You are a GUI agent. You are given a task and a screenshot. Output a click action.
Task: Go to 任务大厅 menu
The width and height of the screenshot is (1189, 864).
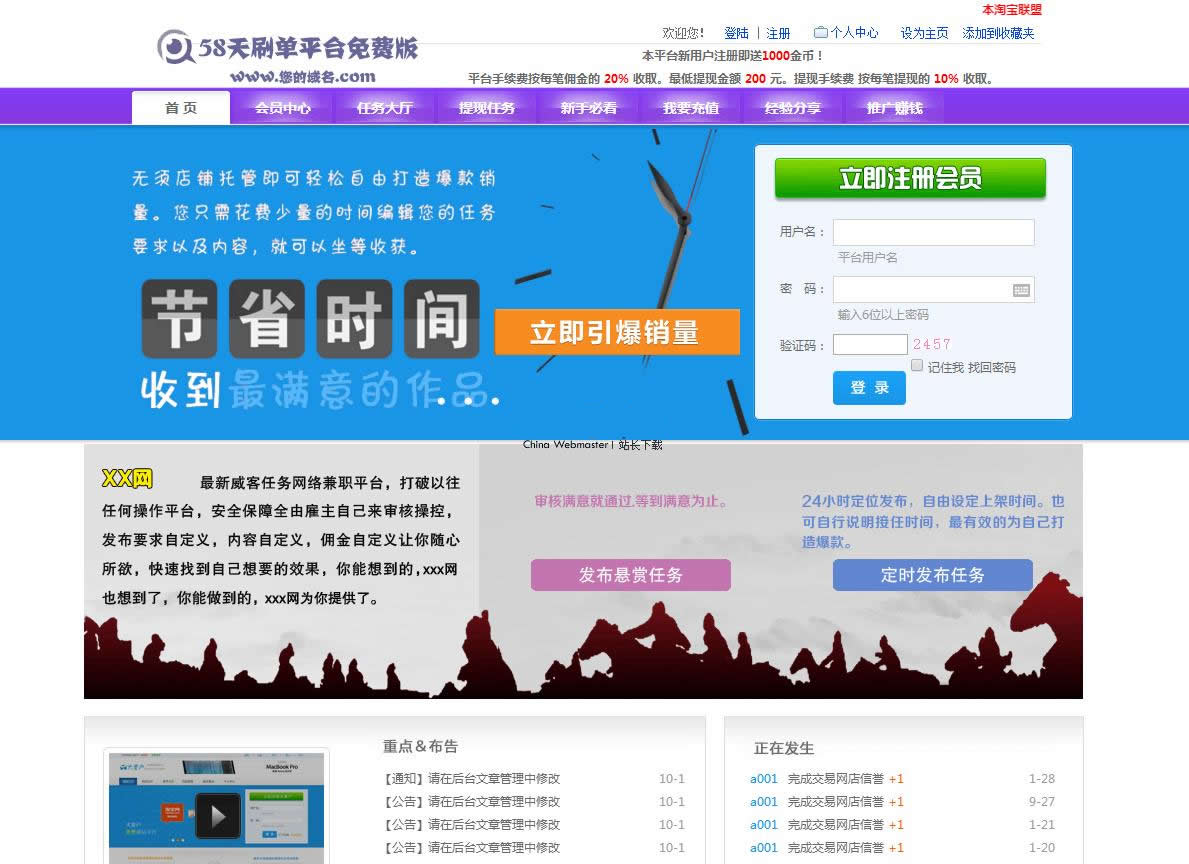[384, 108]
